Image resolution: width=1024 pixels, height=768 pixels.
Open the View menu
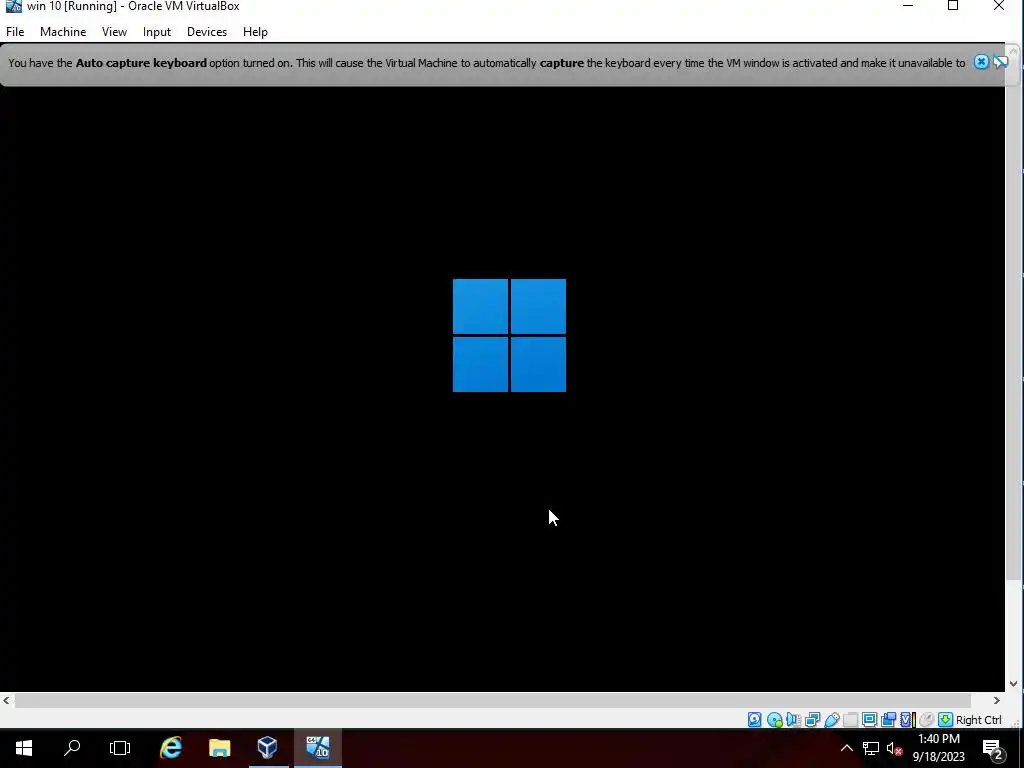(x=114, y=31)
